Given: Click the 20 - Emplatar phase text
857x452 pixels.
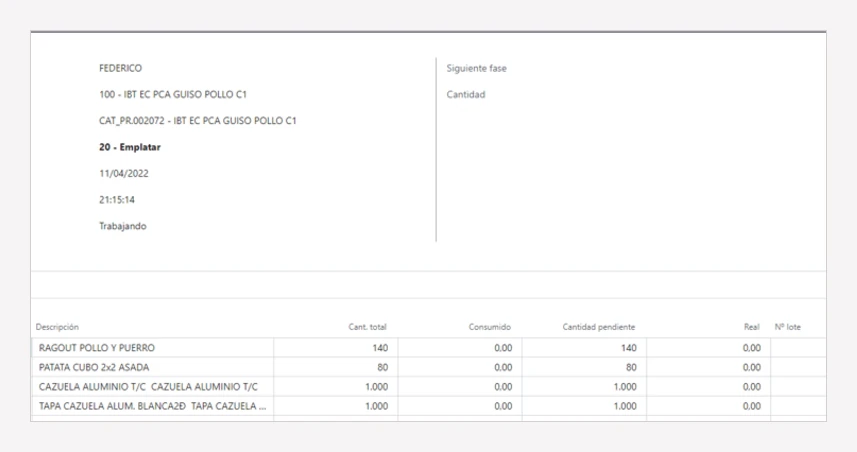Looking at the screenshot, I should coord(130,147).
